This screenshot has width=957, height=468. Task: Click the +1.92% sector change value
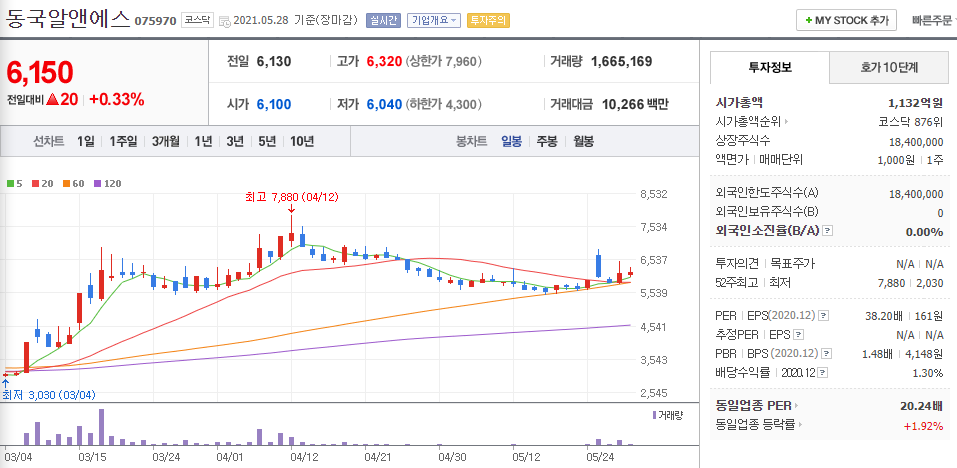923,425
